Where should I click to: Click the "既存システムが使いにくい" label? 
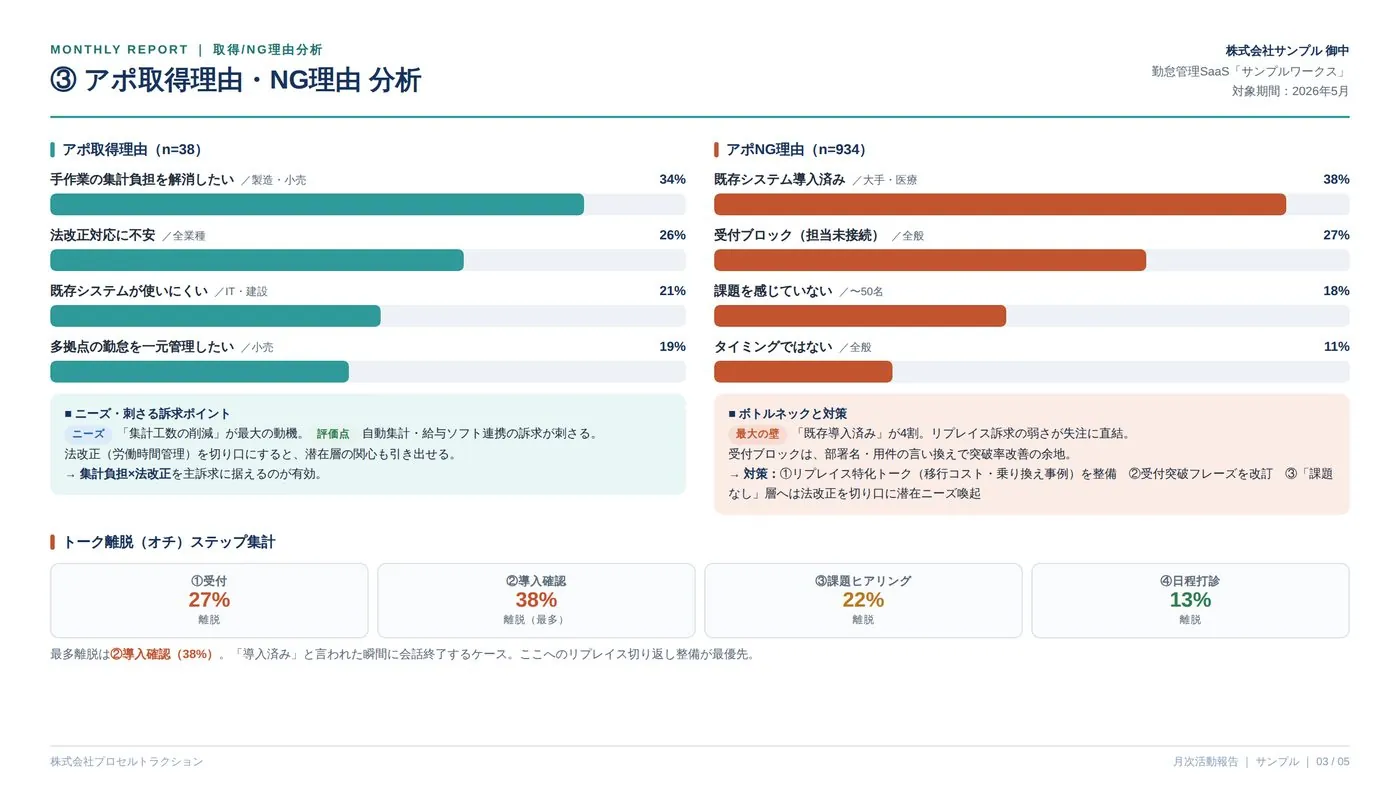click(x=129, y=291)
